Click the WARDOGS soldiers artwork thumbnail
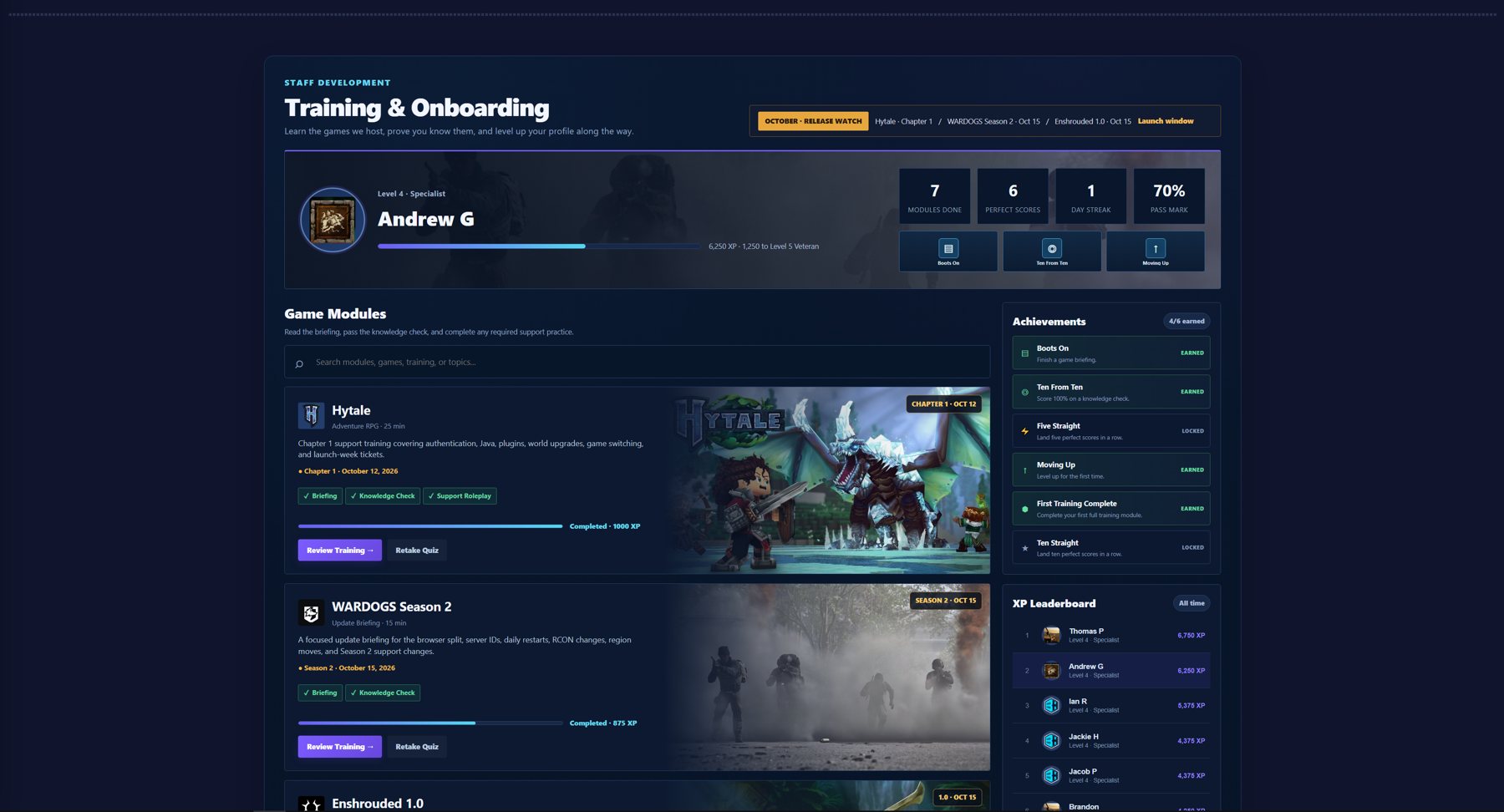 pos(829,678)
